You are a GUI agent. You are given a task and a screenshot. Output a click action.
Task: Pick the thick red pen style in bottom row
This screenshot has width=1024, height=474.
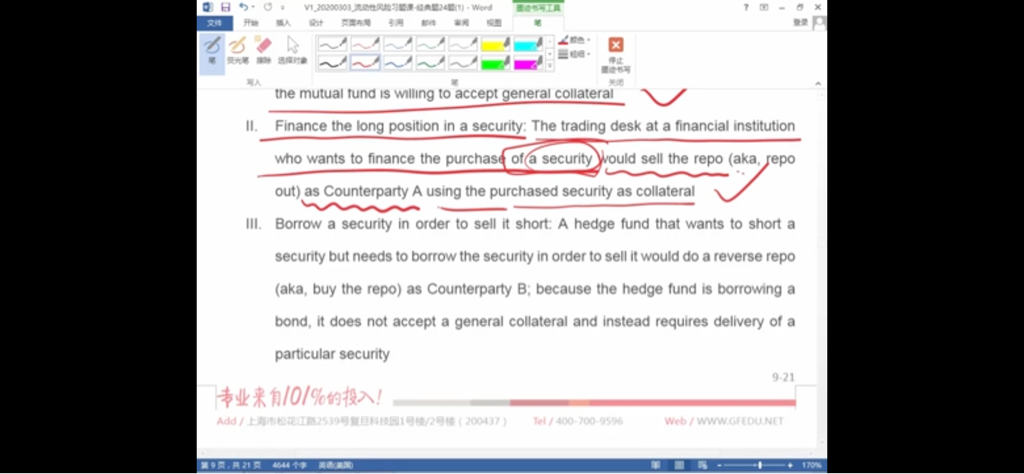pyautogui.click(x=365, y=63)
